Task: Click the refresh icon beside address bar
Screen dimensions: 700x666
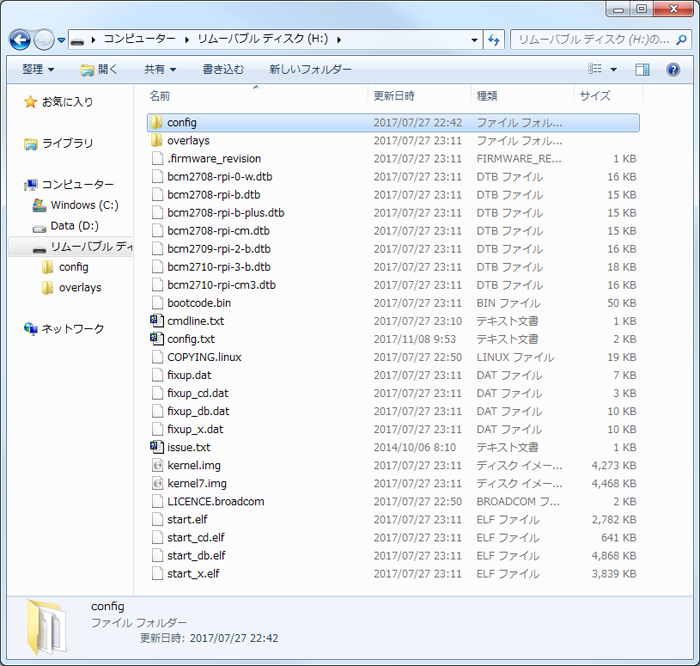Action: click(x=494, y=40)
